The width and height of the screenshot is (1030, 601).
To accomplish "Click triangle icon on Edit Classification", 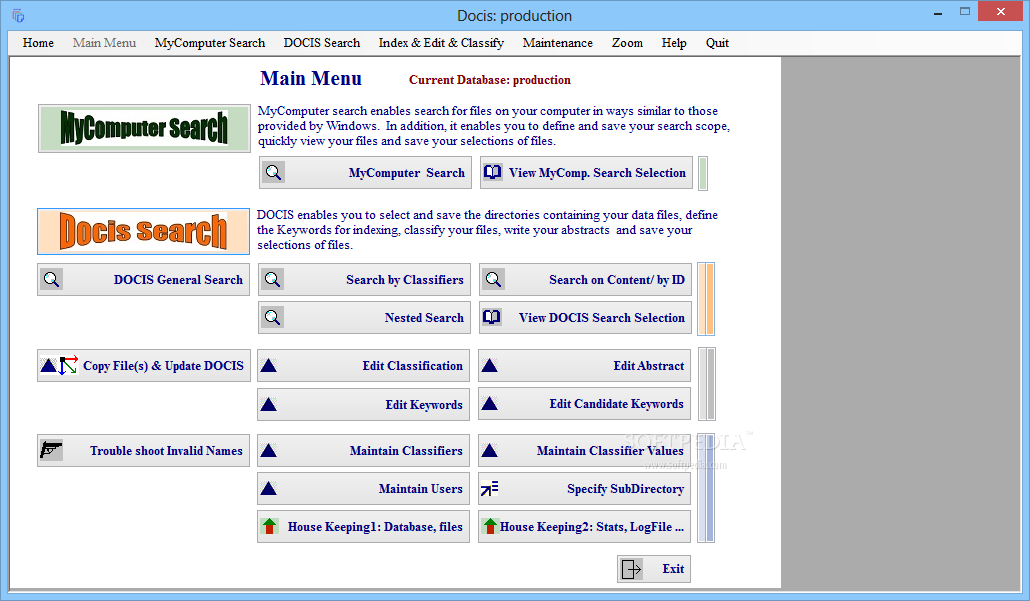I will pyautogui.click(x=268, y=366).
